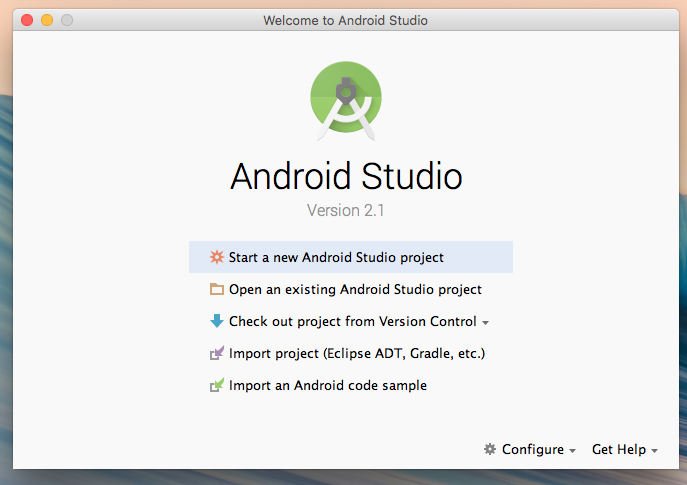Open an existing Android Studio project
Viewport: 687px width, 485px height.
pos(355,289)
